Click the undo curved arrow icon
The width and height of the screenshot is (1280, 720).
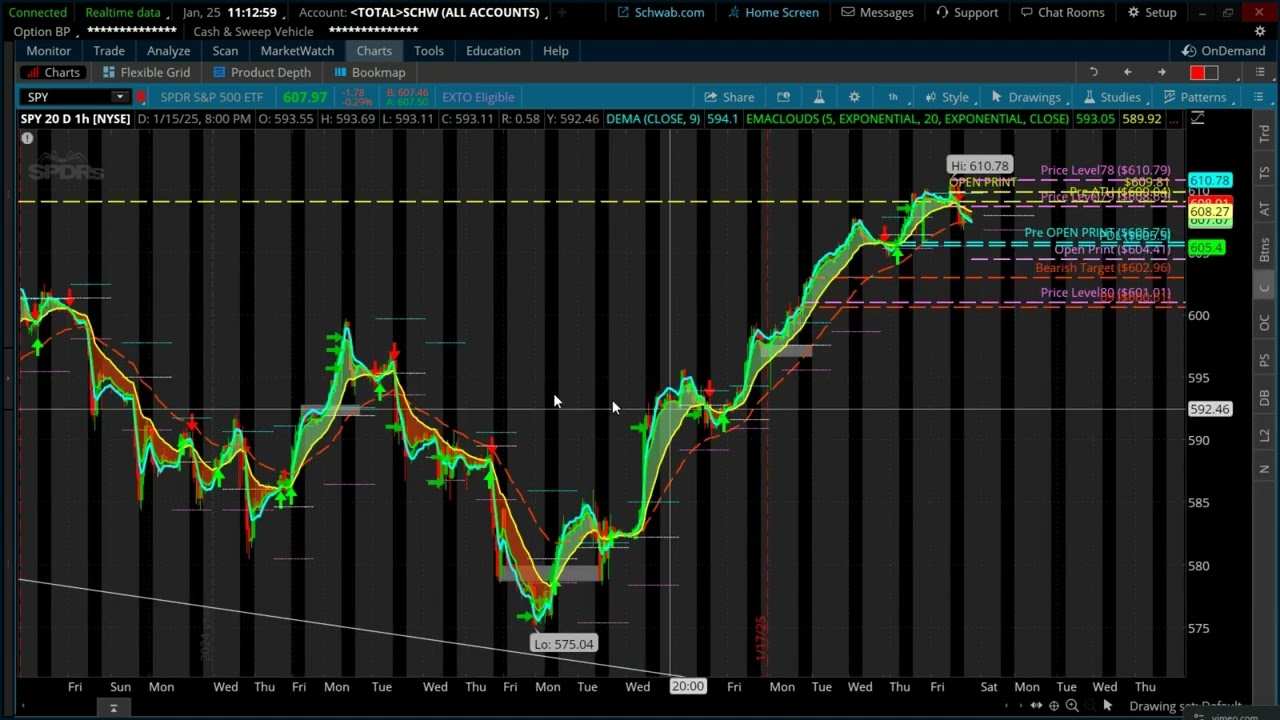tap(1093, 72)
